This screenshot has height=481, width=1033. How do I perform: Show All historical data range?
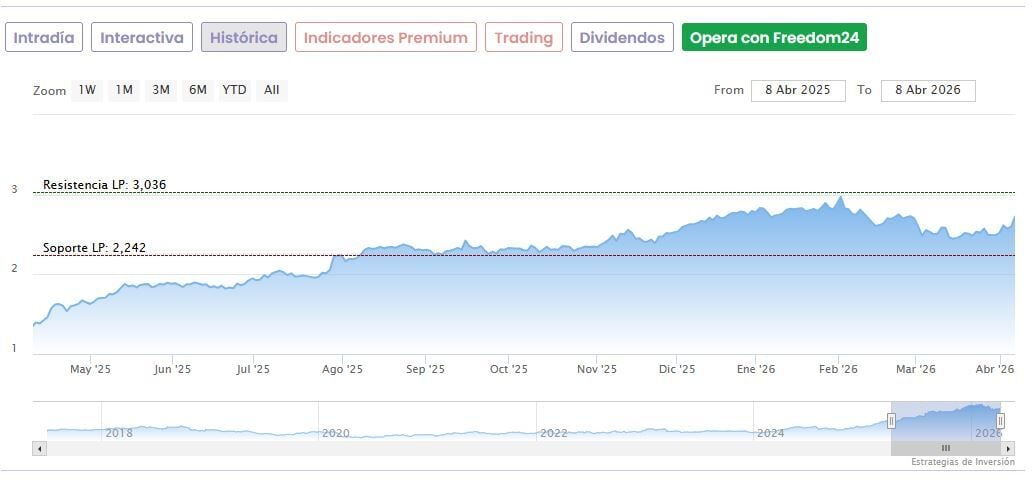coord(271,90)
